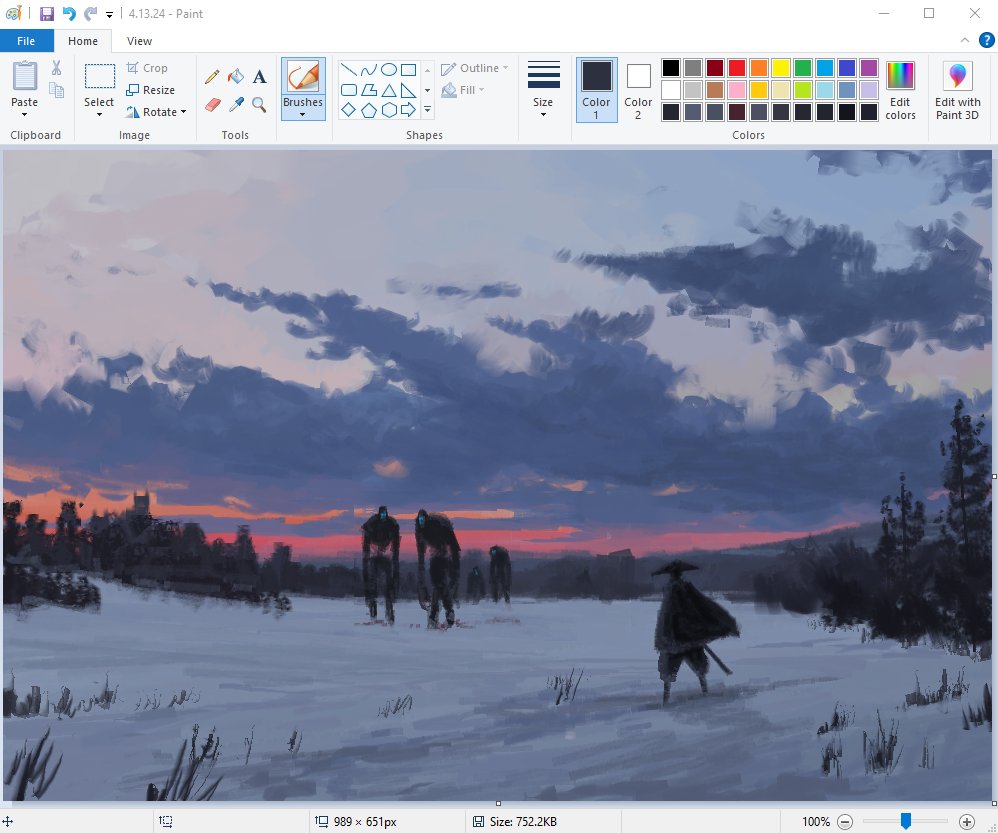Activate the Magnifier tool
The height and width of the screenshot is (833, 998).
[259, 104]
